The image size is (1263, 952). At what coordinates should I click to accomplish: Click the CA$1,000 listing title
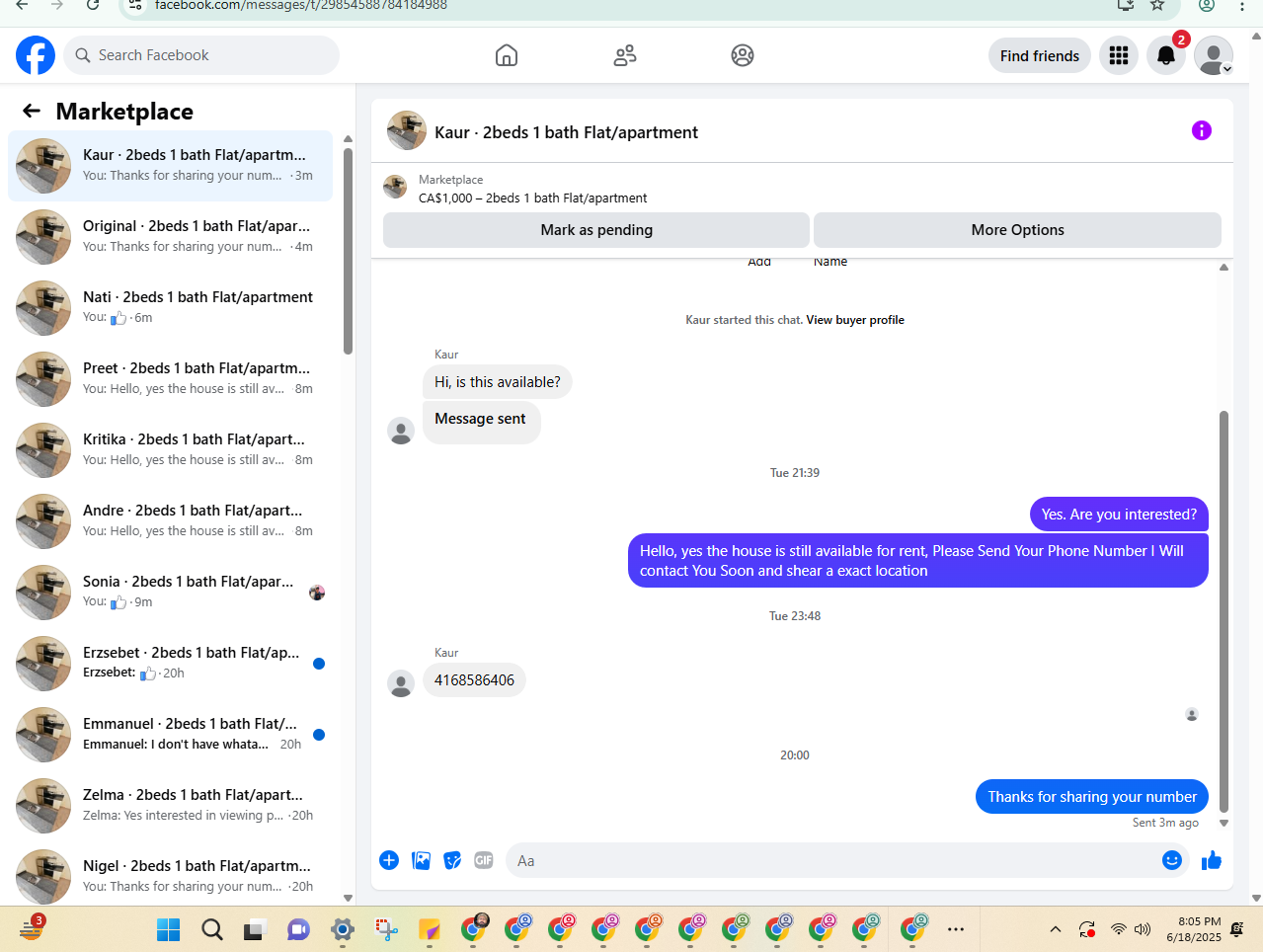click(532, 198)
